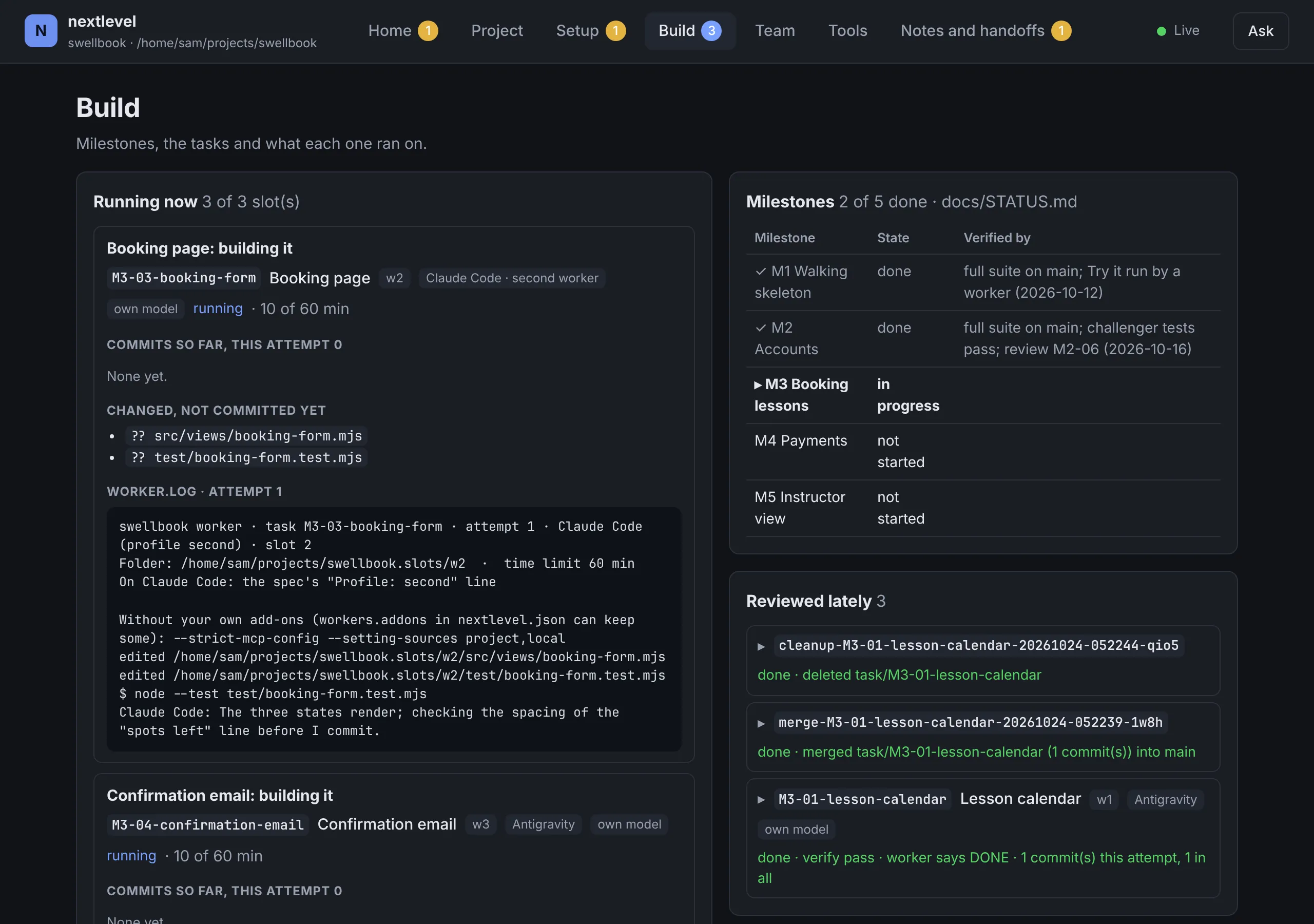Click own model tag in Reviewed lately
This screenshot has width=1314, height=924.
pyautogui.click(x=796, y=830)
